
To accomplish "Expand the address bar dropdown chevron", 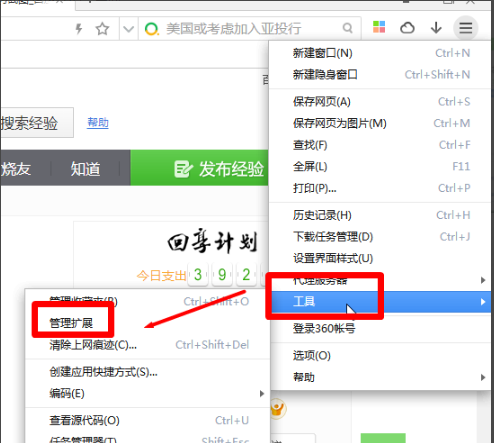I will 128,29.
